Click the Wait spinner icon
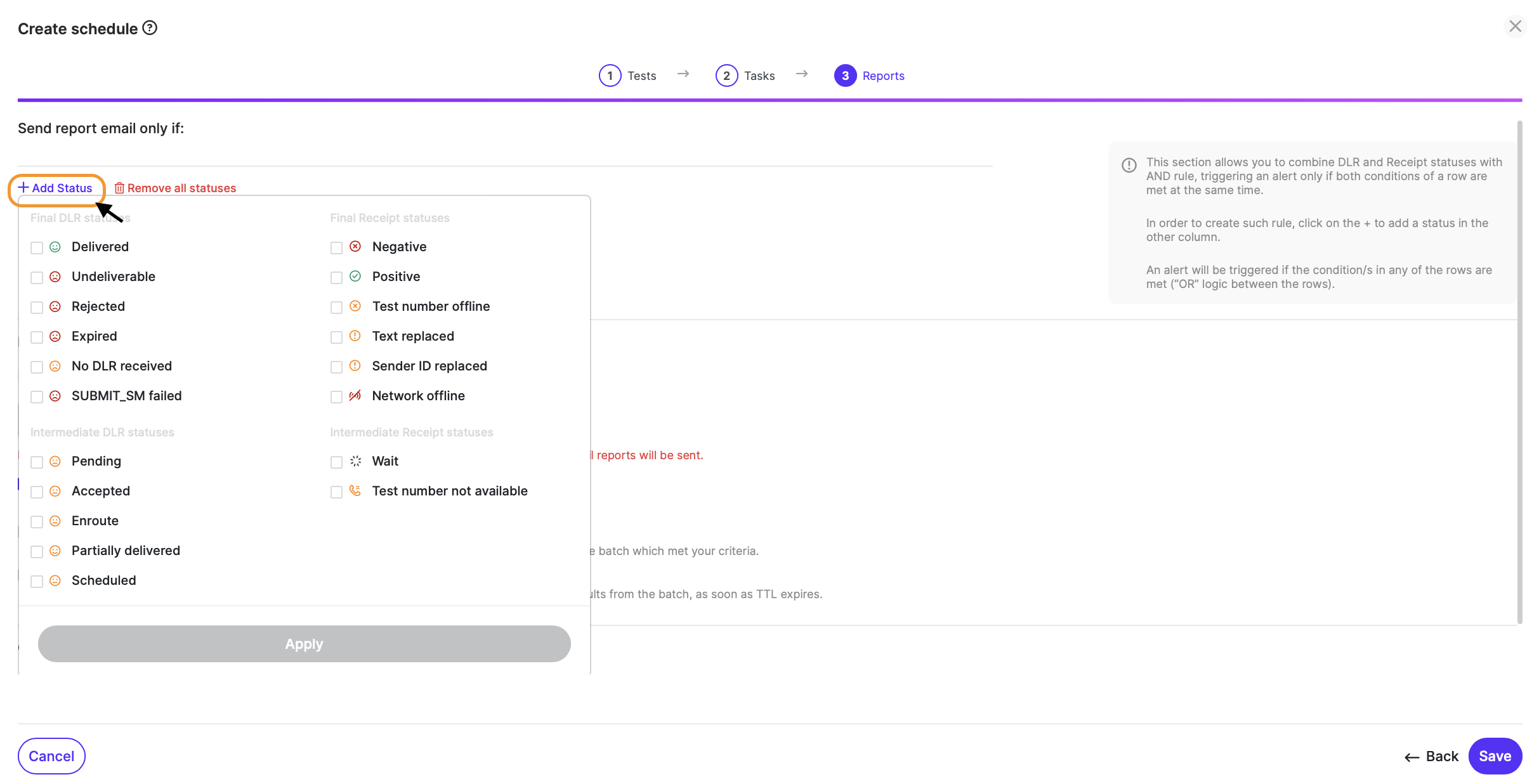The height and width of the screenshot is (784, 1539). point(355,461)
